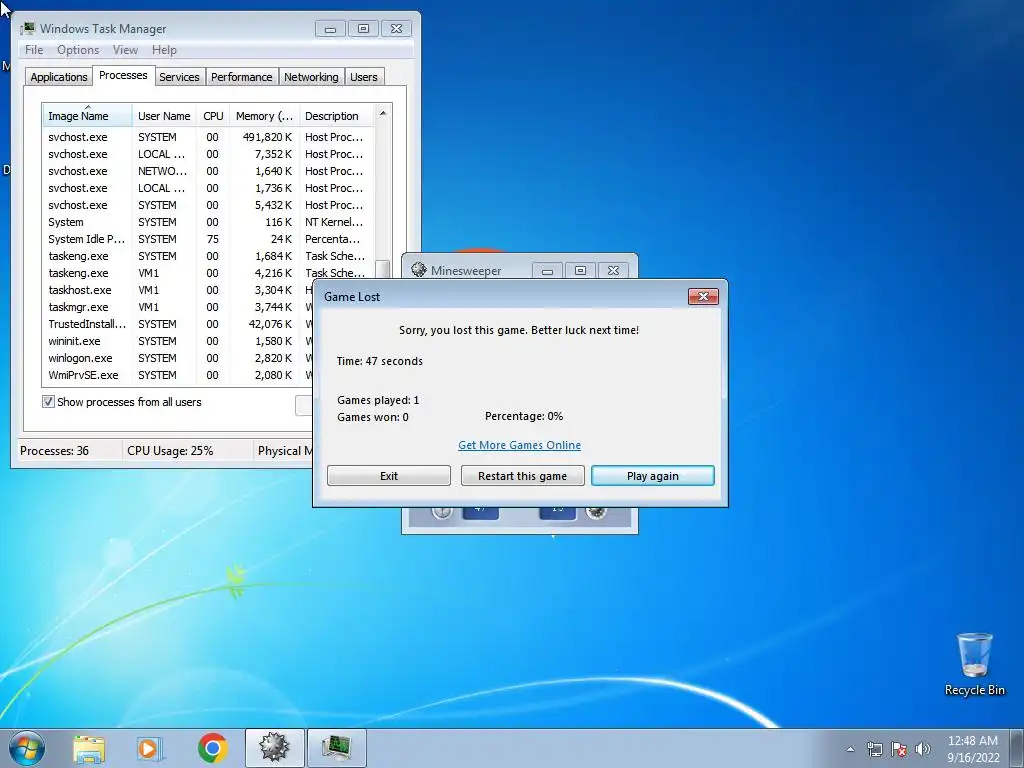Select the winlogon.exe process row
The width and height of the screenshot is (1024, 768).
pos(176,358)
